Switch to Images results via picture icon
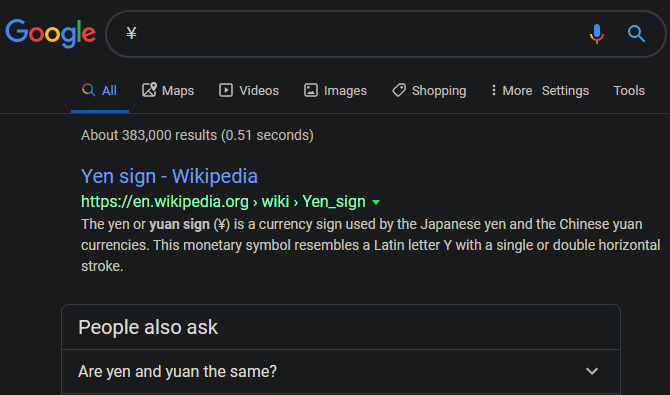 [311, 90]
